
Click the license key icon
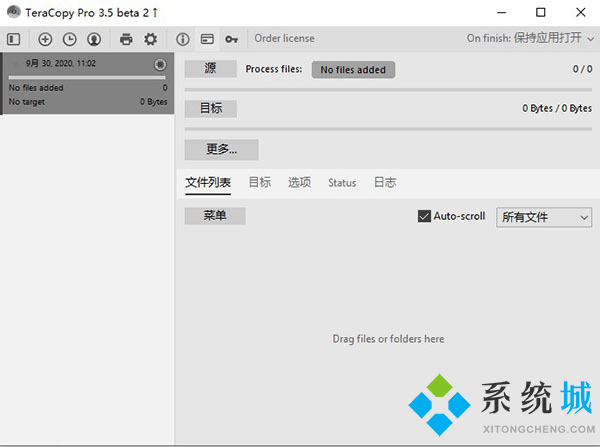[232, 39]
